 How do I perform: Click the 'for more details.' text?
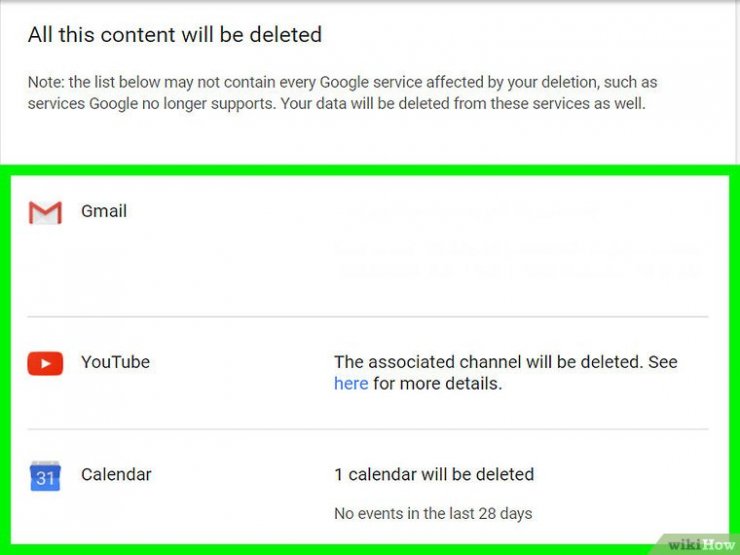click(x=437, y=384)
